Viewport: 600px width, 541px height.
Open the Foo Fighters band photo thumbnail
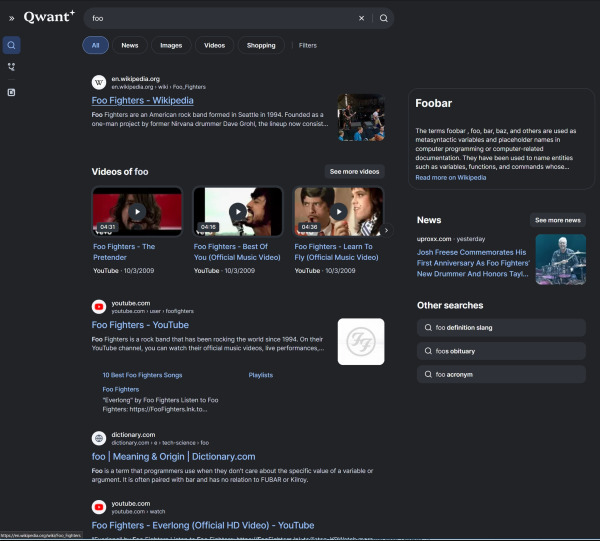point(361,117)
